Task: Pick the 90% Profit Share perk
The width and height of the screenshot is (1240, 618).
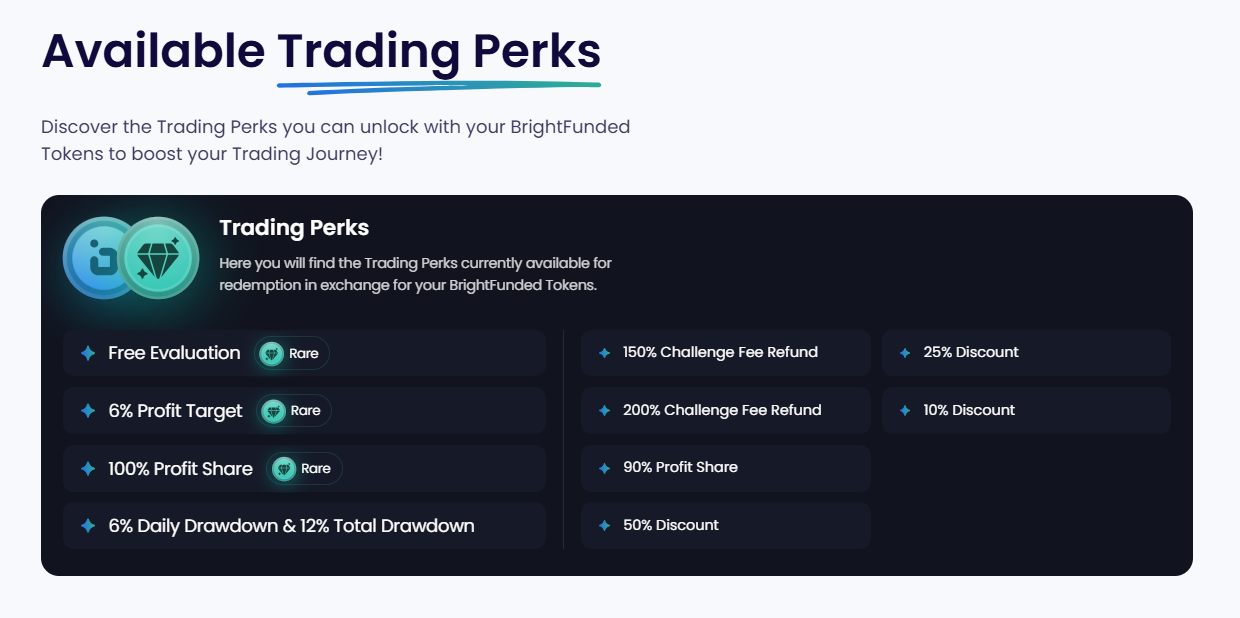Action: click(x=680, y=468)
